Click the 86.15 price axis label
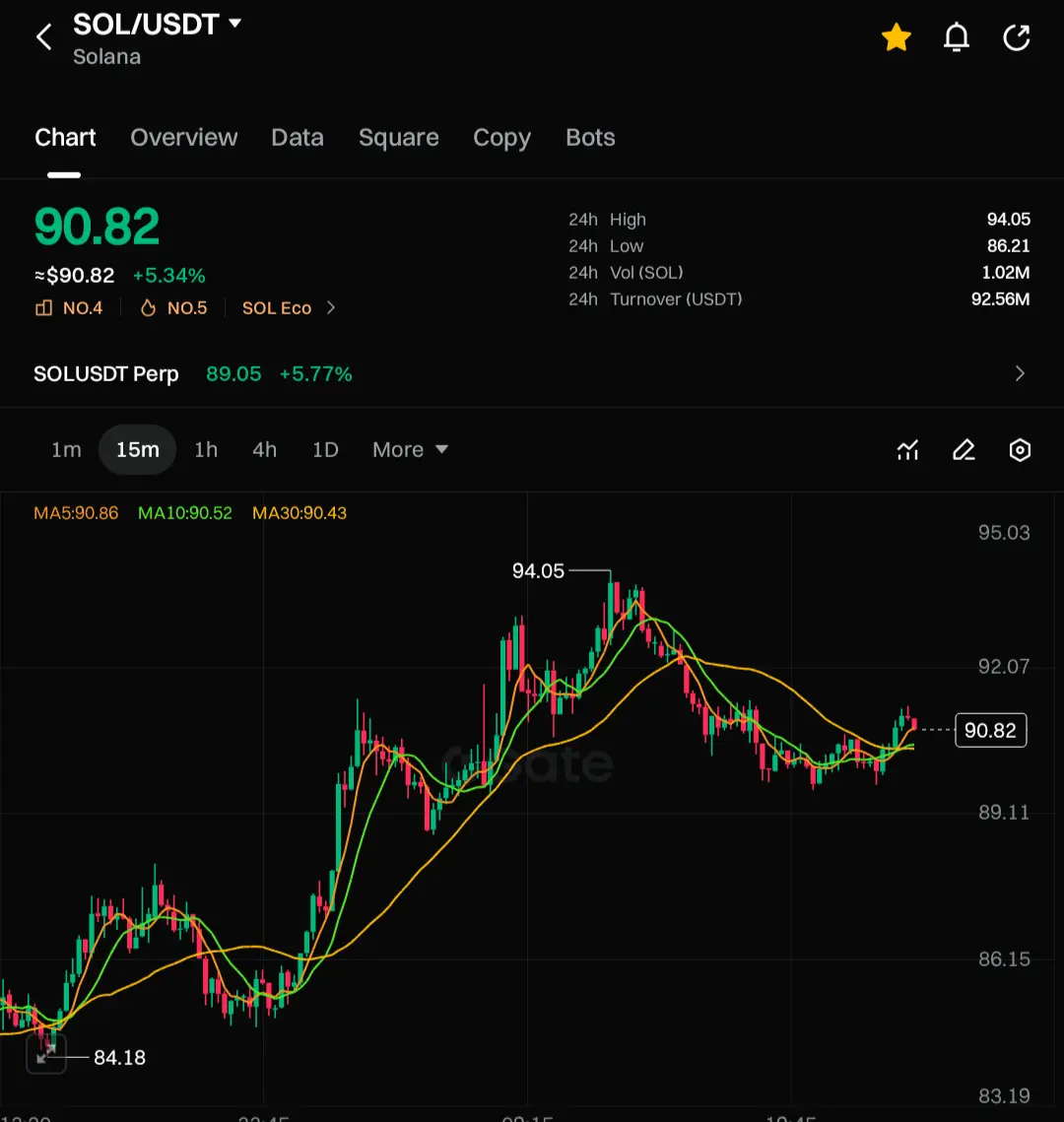This screenshot has width=1064, height=1122. pos(1004,958)
